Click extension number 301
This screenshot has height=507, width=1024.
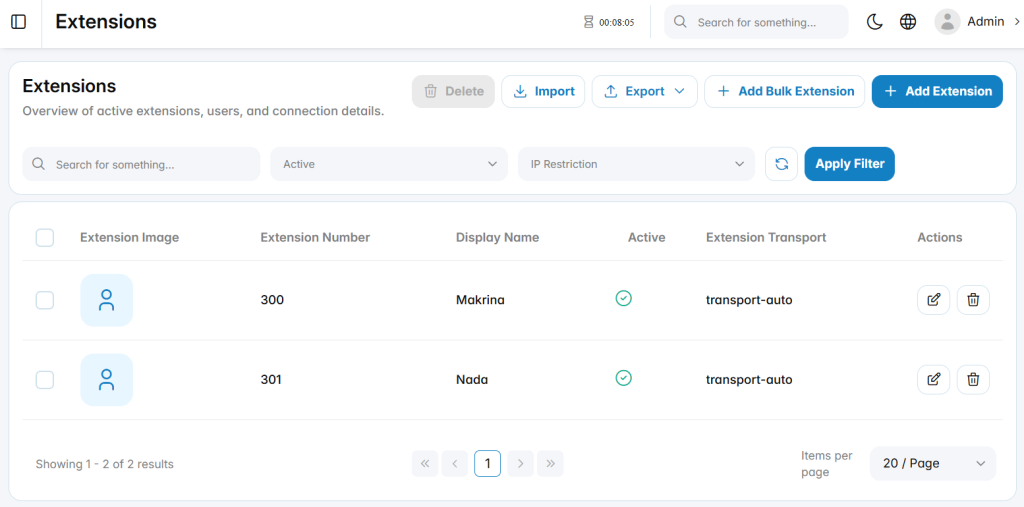pyautogui.click(x=271, y=380)
